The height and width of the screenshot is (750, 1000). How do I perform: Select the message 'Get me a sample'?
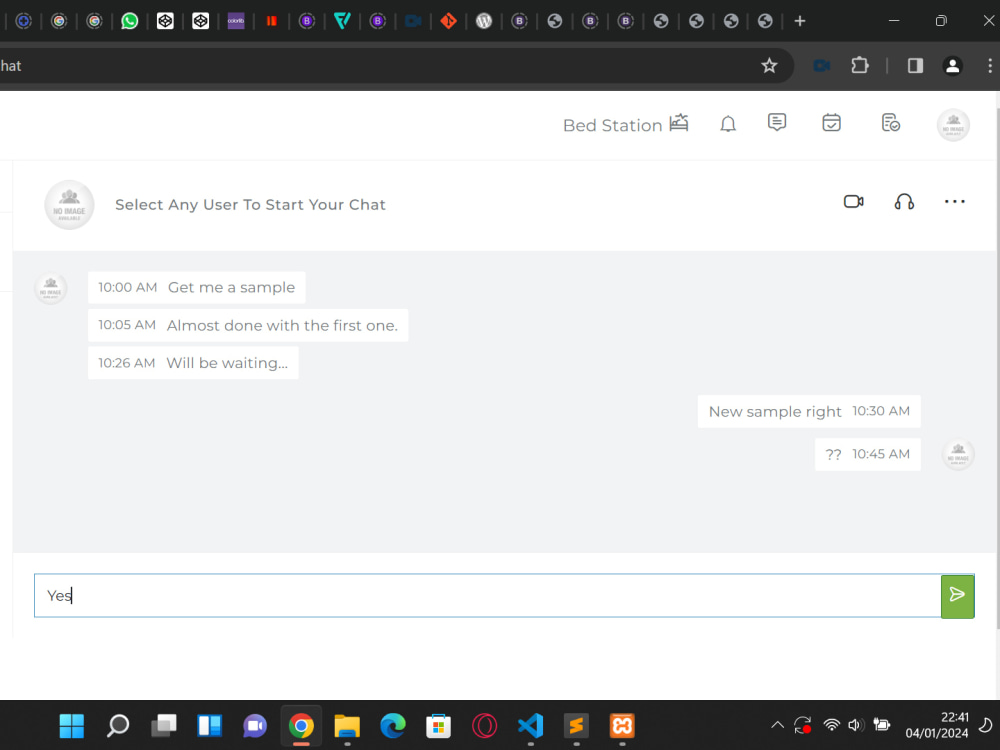click(196, 288)
